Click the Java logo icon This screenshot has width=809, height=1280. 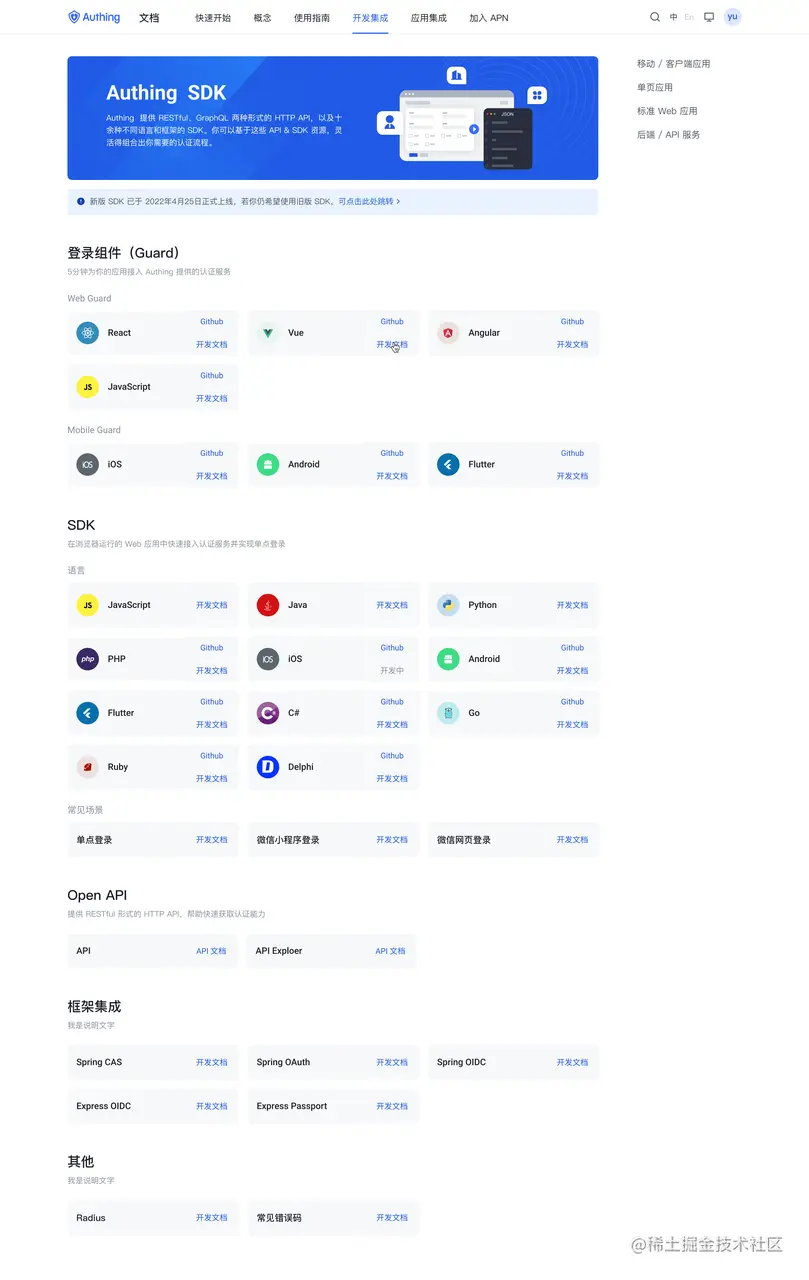pos(268,605)
